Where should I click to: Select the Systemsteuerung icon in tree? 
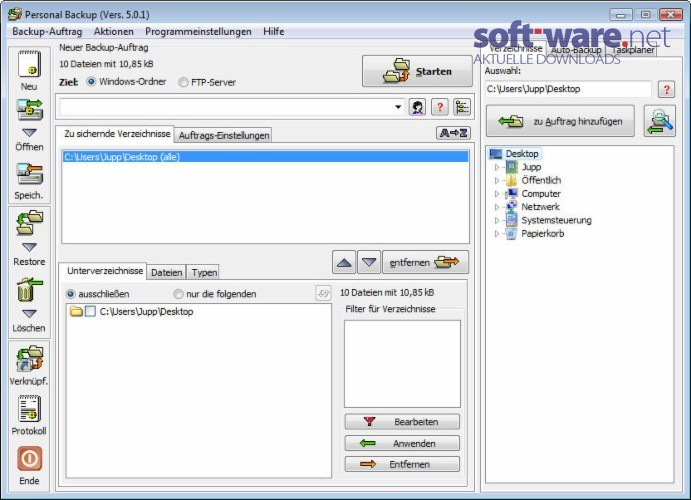point(512,220)
